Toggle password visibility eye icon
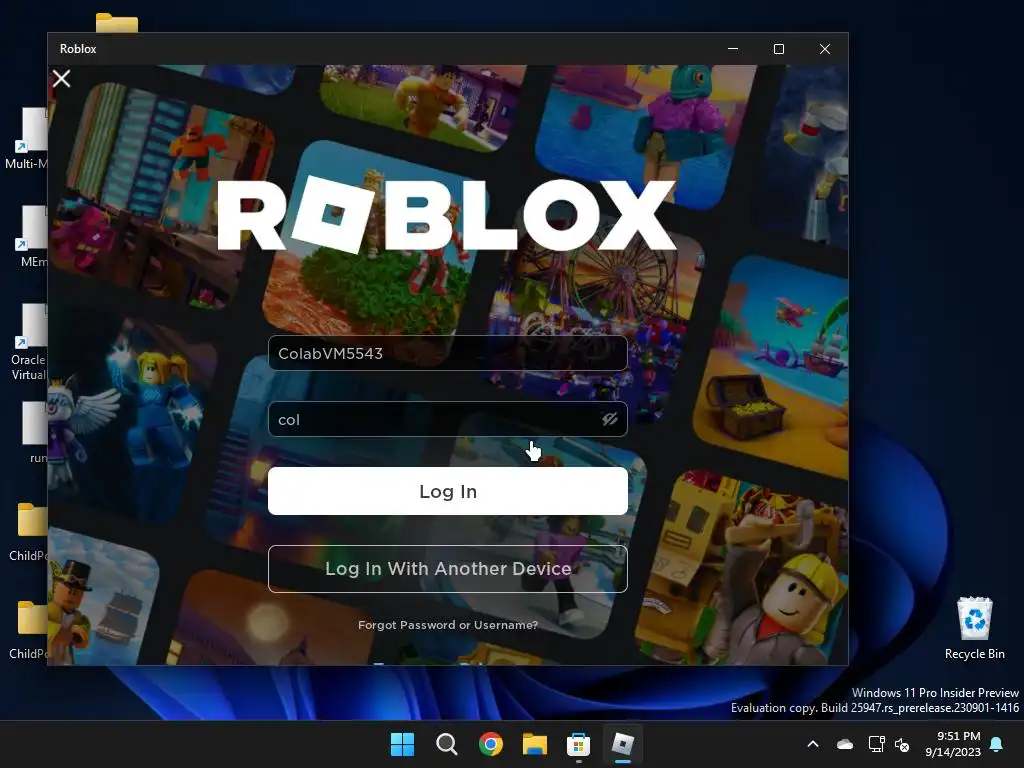 609,419
